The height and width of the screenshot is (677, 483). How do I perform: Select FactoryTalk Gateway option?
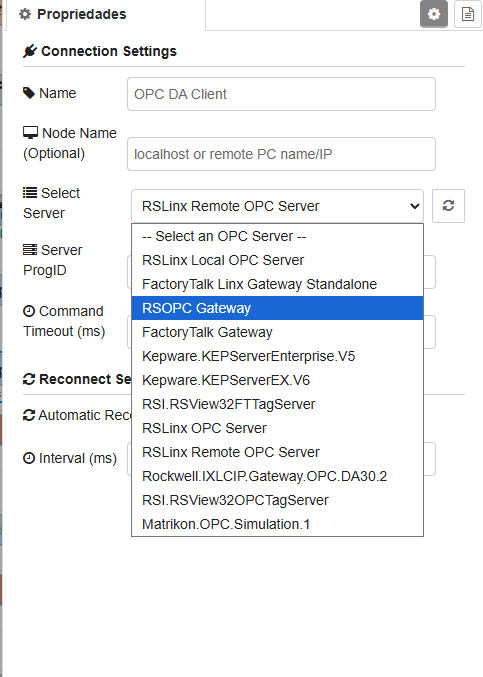point(278,332)
